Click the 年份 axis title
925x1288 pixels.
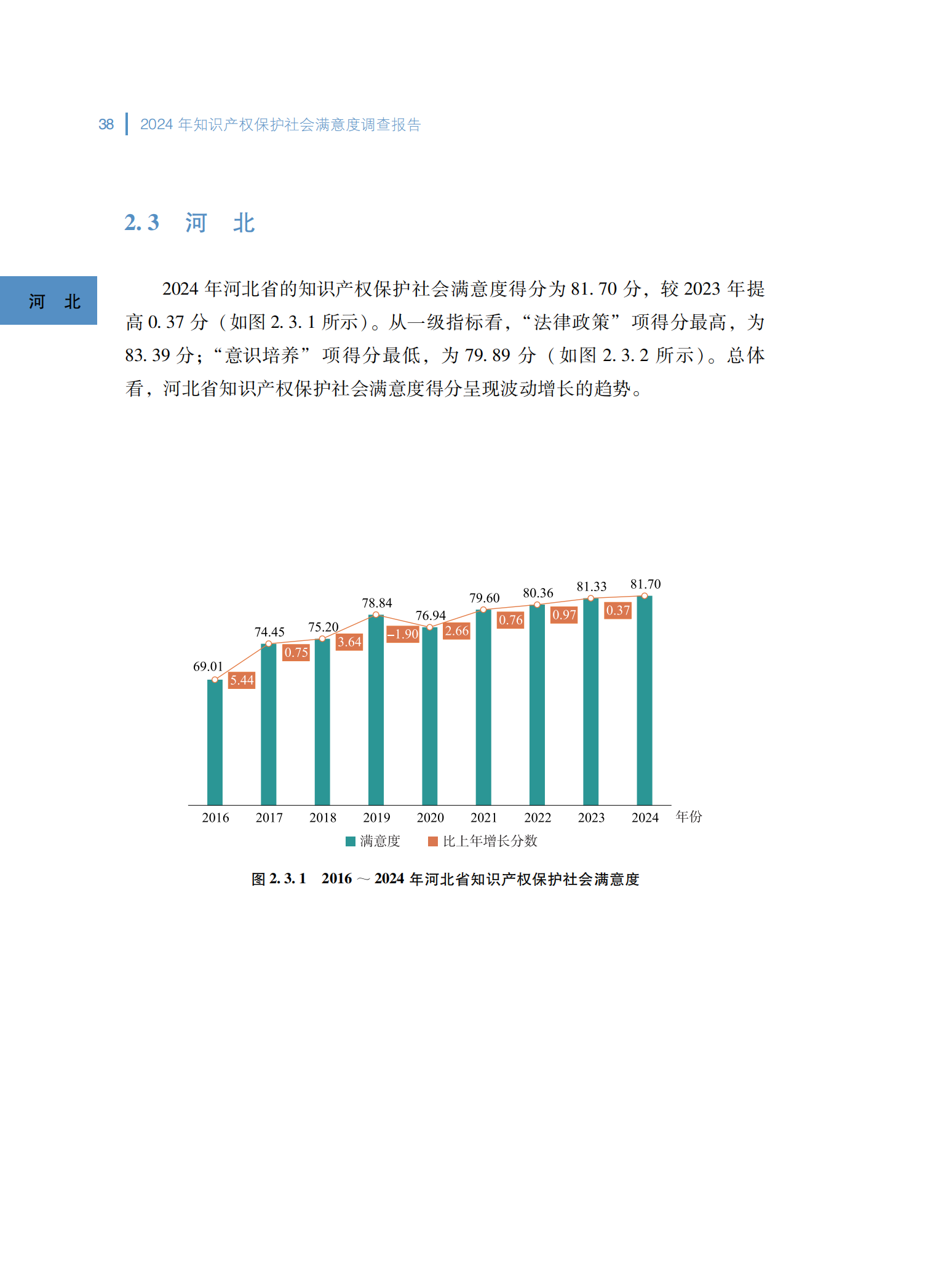(x=688, y=816)
